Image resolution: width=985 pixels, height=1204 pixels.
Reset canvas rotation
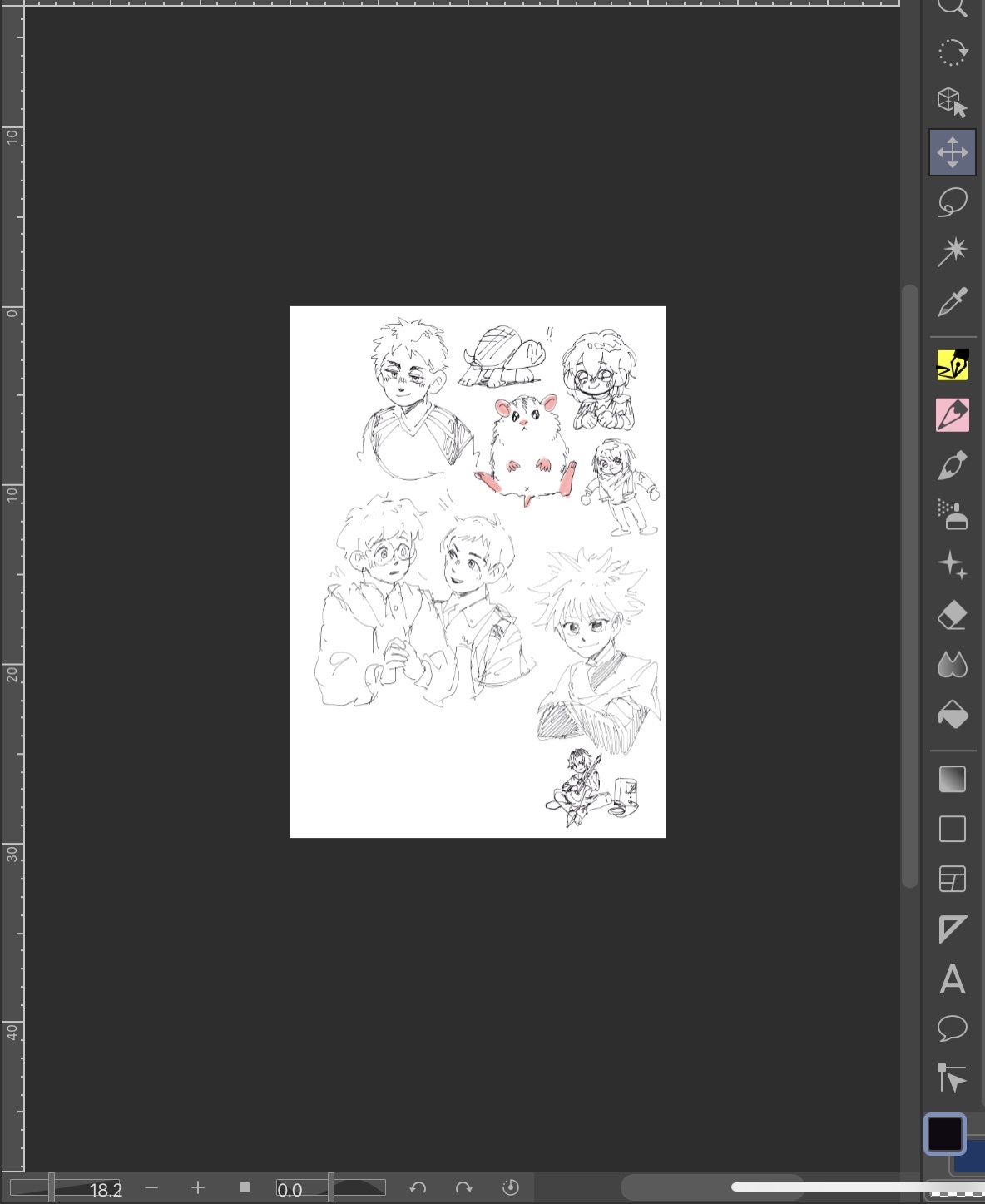point(511,1187)
